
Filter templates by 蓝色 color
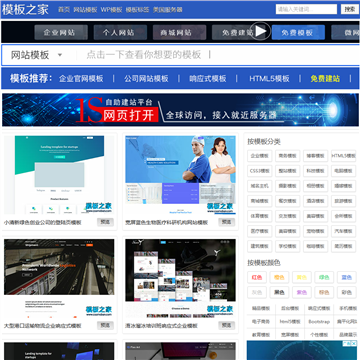click(x=347, y=277)
